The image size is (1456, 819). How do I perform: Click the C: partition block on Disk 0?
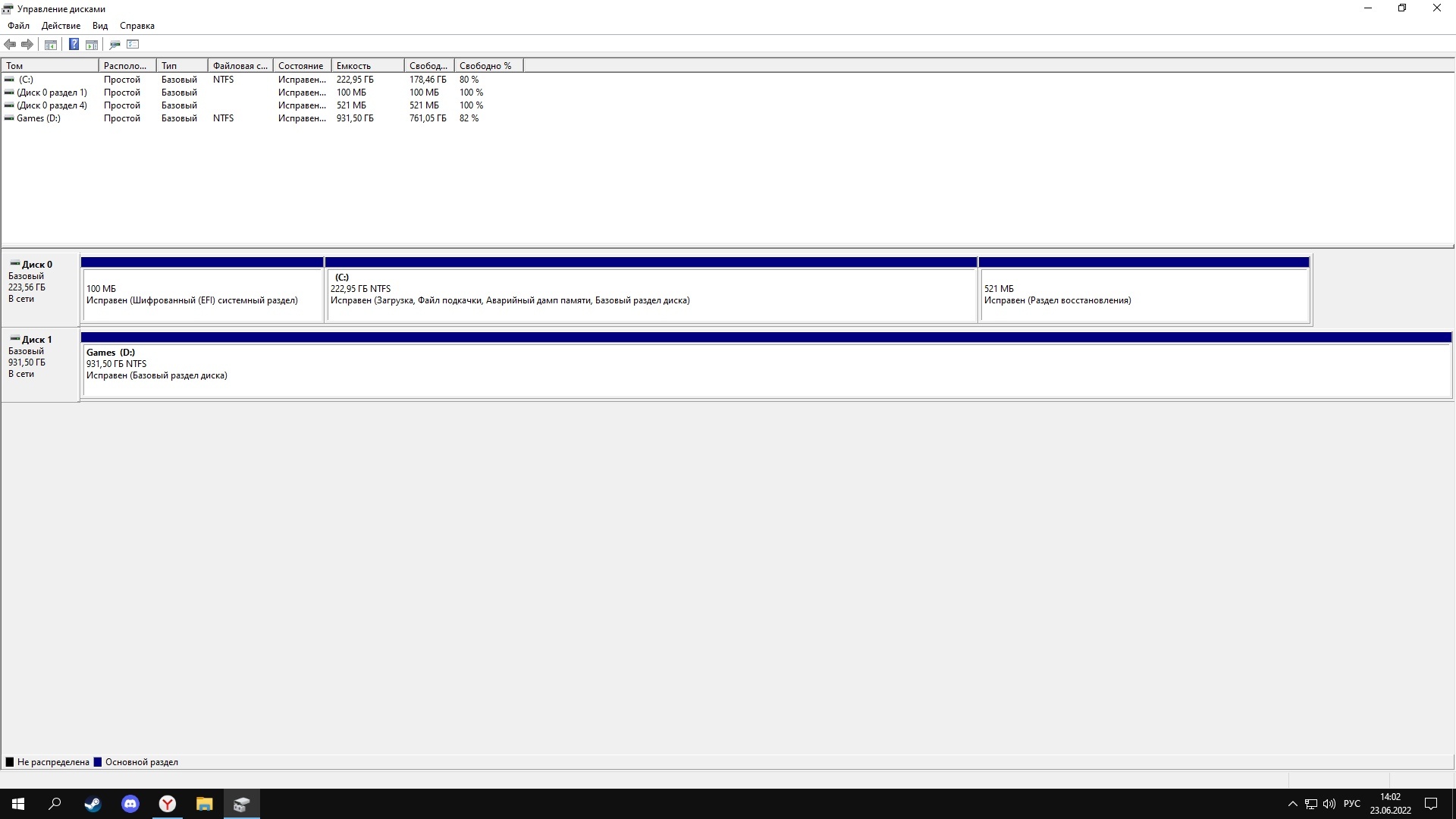coord(650,288)
